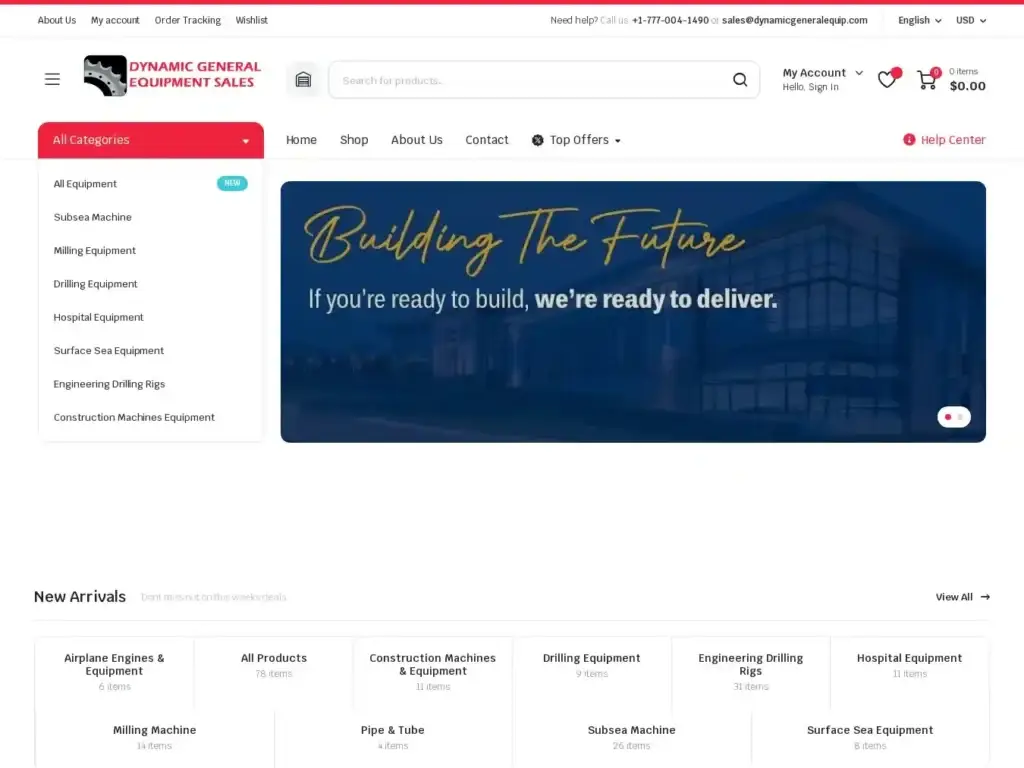
Task: Open the hamburger menu icon
Action: 52,79
